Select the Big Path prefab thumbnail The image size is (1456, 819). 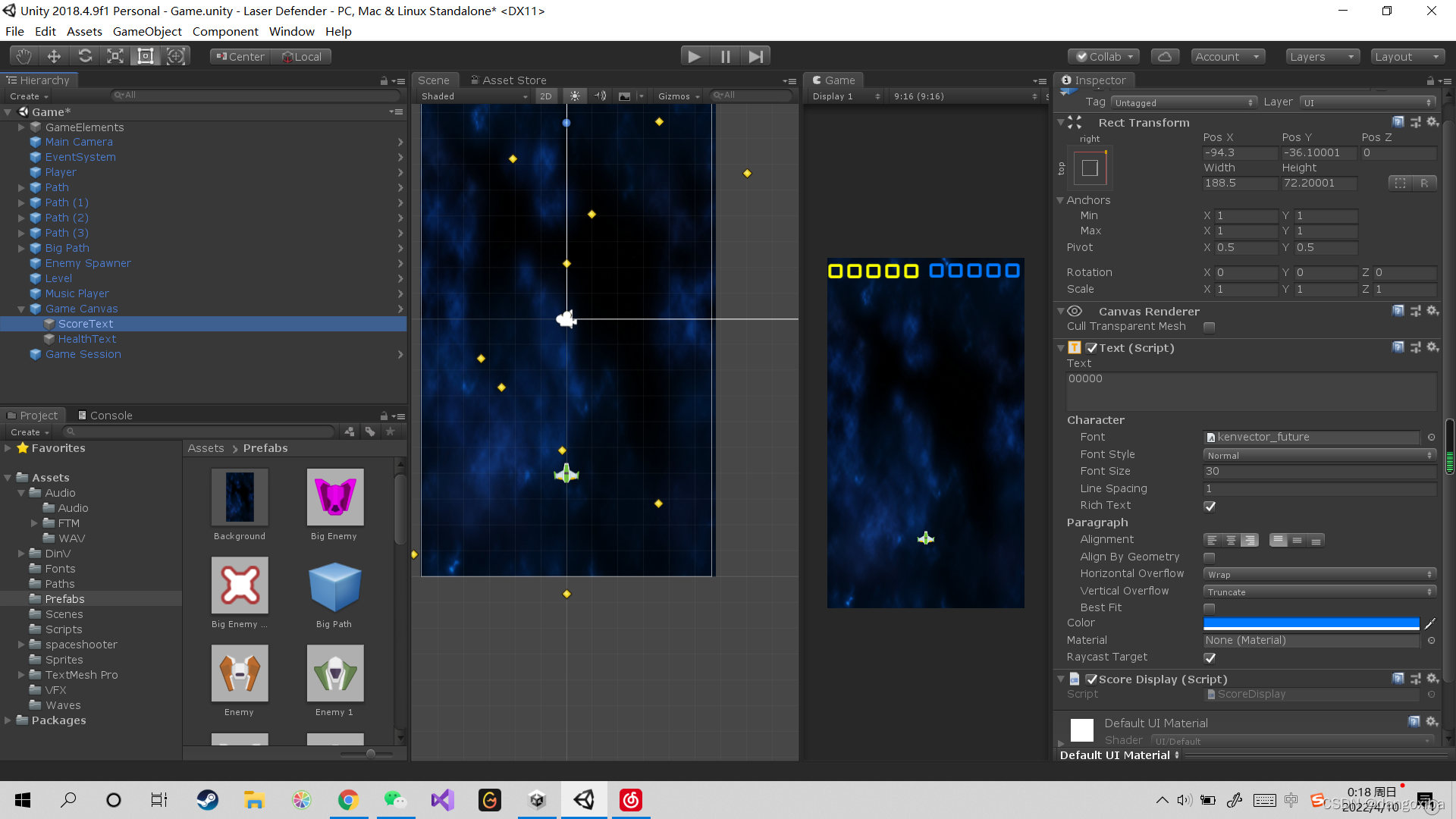tap(334, 585)
